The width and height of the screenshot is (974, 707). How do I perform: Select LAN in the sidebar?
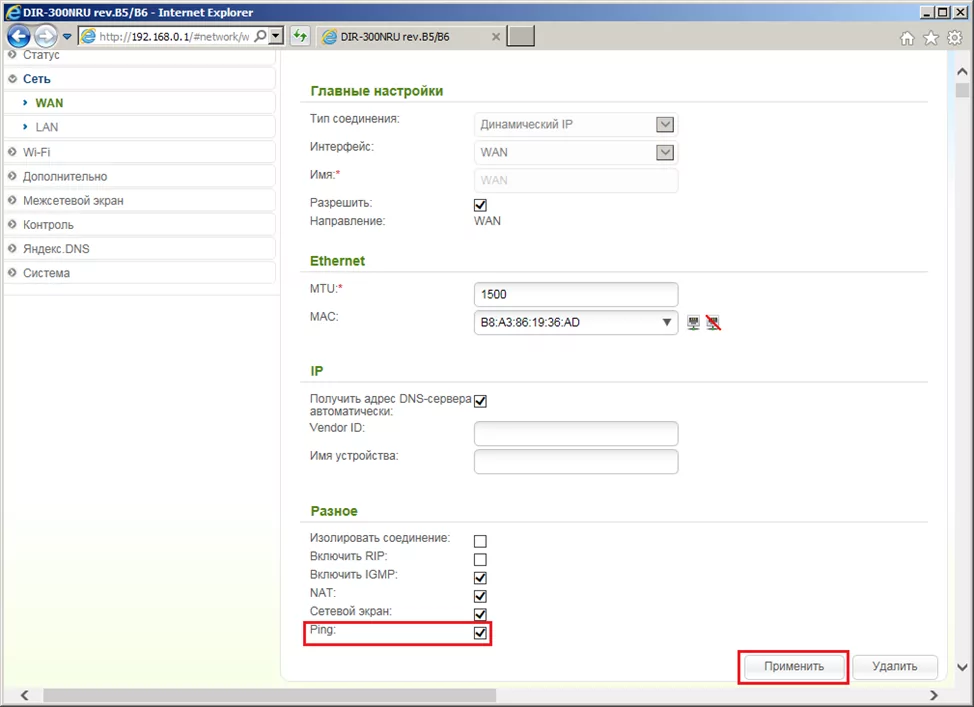pos(47,127)
